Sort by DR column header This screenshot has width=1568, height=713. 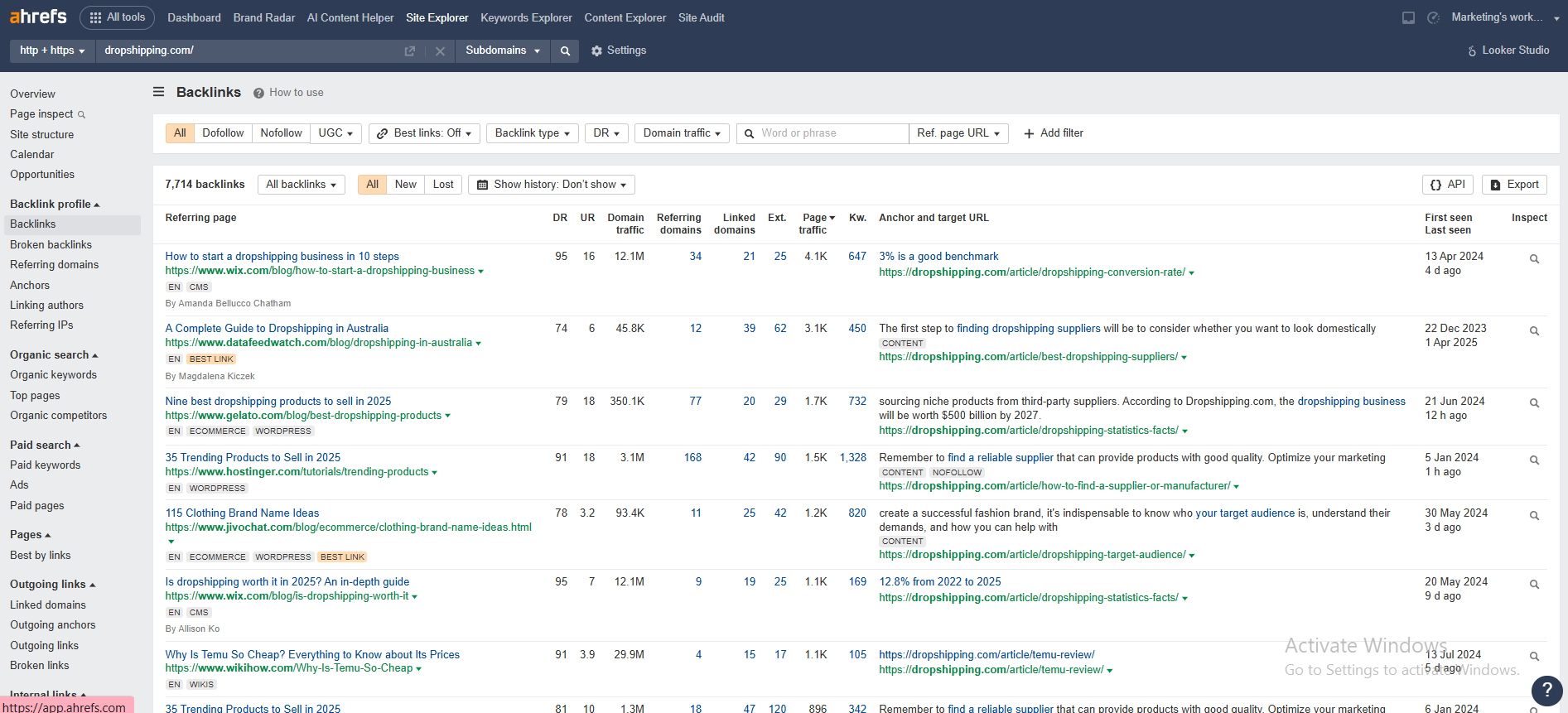tap(560, 218)
